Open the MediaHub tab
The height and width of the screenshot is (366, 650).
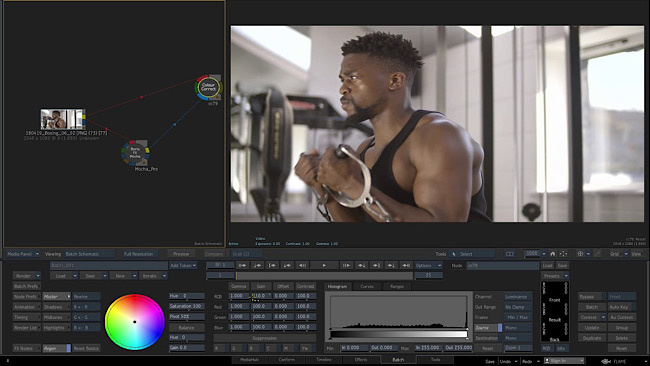[249, 359]
